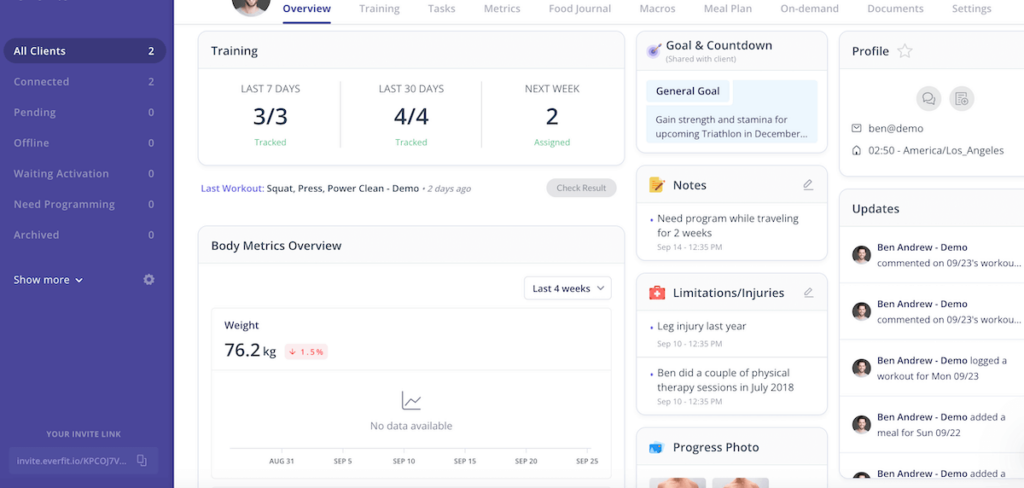Click the sidebar settings gear icon
This screenshot has width=1024, height=488.
[x=149, y=280]
